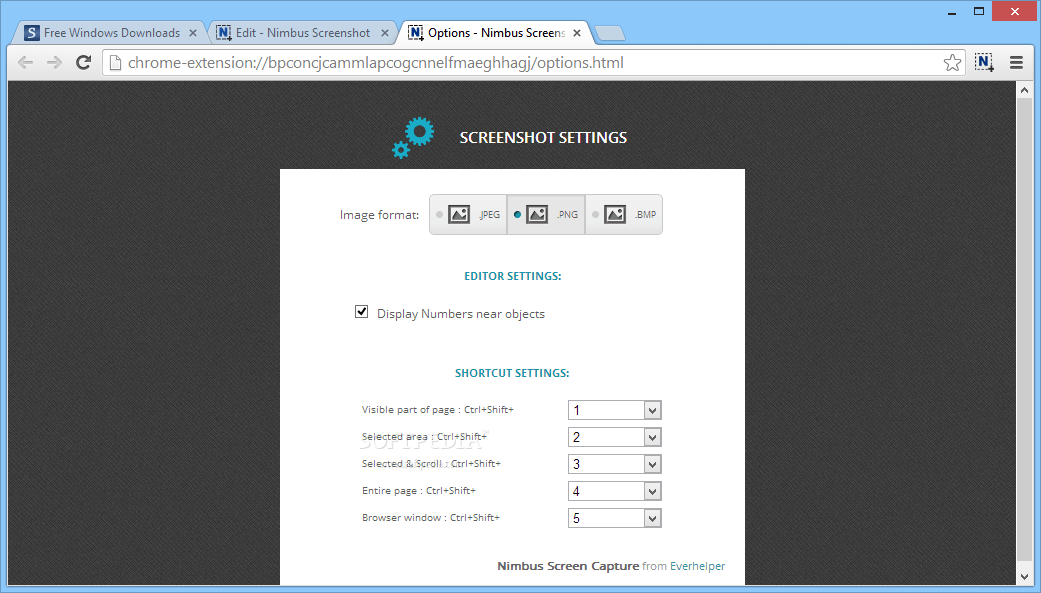The height and width of the screenshot is (593, 1041).
Task: Bookmark this page with the star icon
Action: point(952,62)
